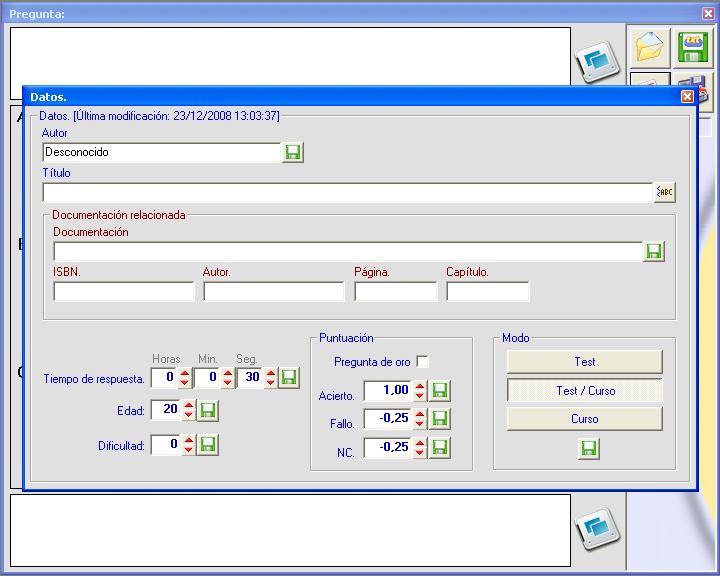Select the Curso mode button
Image resolution: width=720 pixels, height=576 pixels.
[585, 418]
